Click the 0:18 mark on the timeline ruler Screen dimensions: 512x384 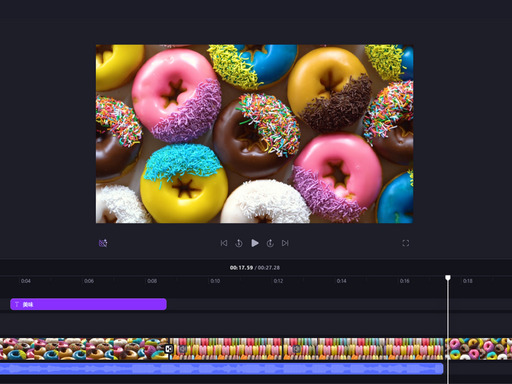tap(468, 281)
